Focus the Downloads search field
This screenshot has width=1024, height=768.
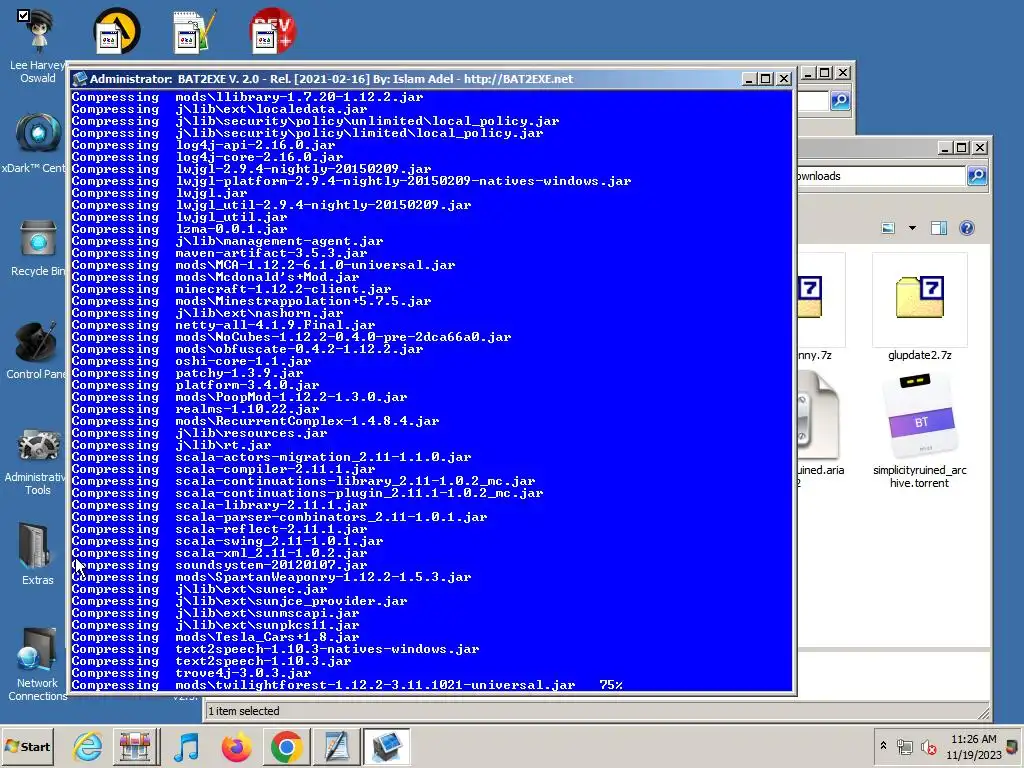pos(880,176)
